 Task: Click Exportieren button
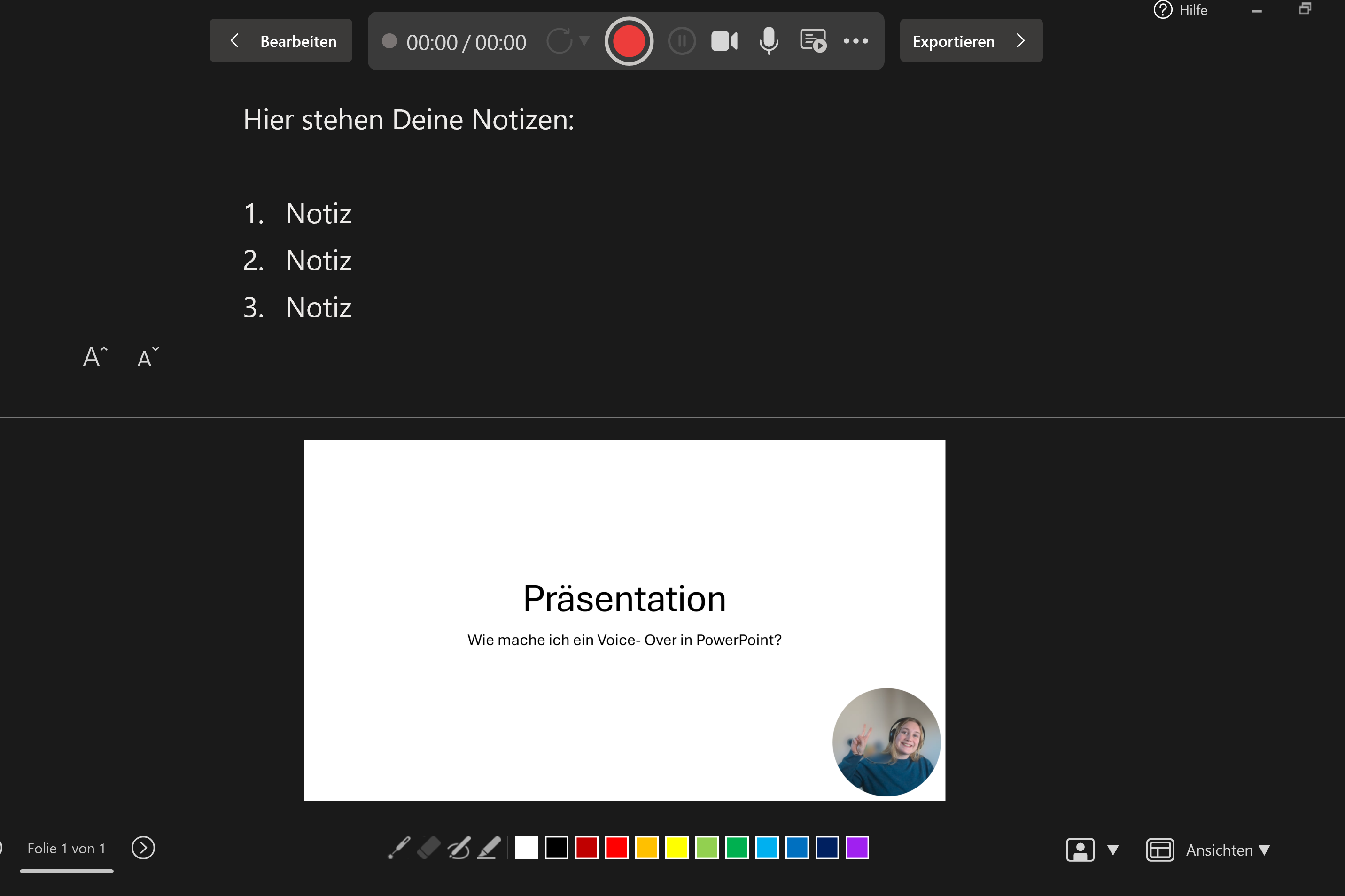pos(971,40)
